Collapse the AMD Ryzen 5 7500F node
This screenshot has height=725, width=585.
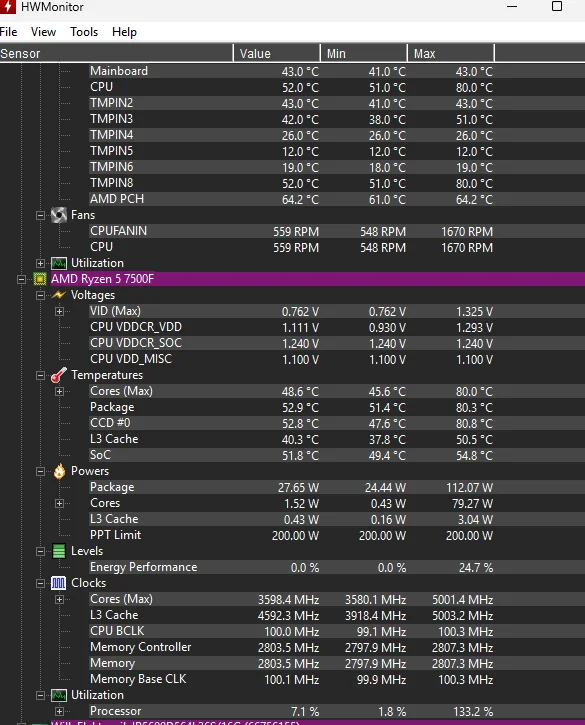pyautogui.click(x=21, y=279)
